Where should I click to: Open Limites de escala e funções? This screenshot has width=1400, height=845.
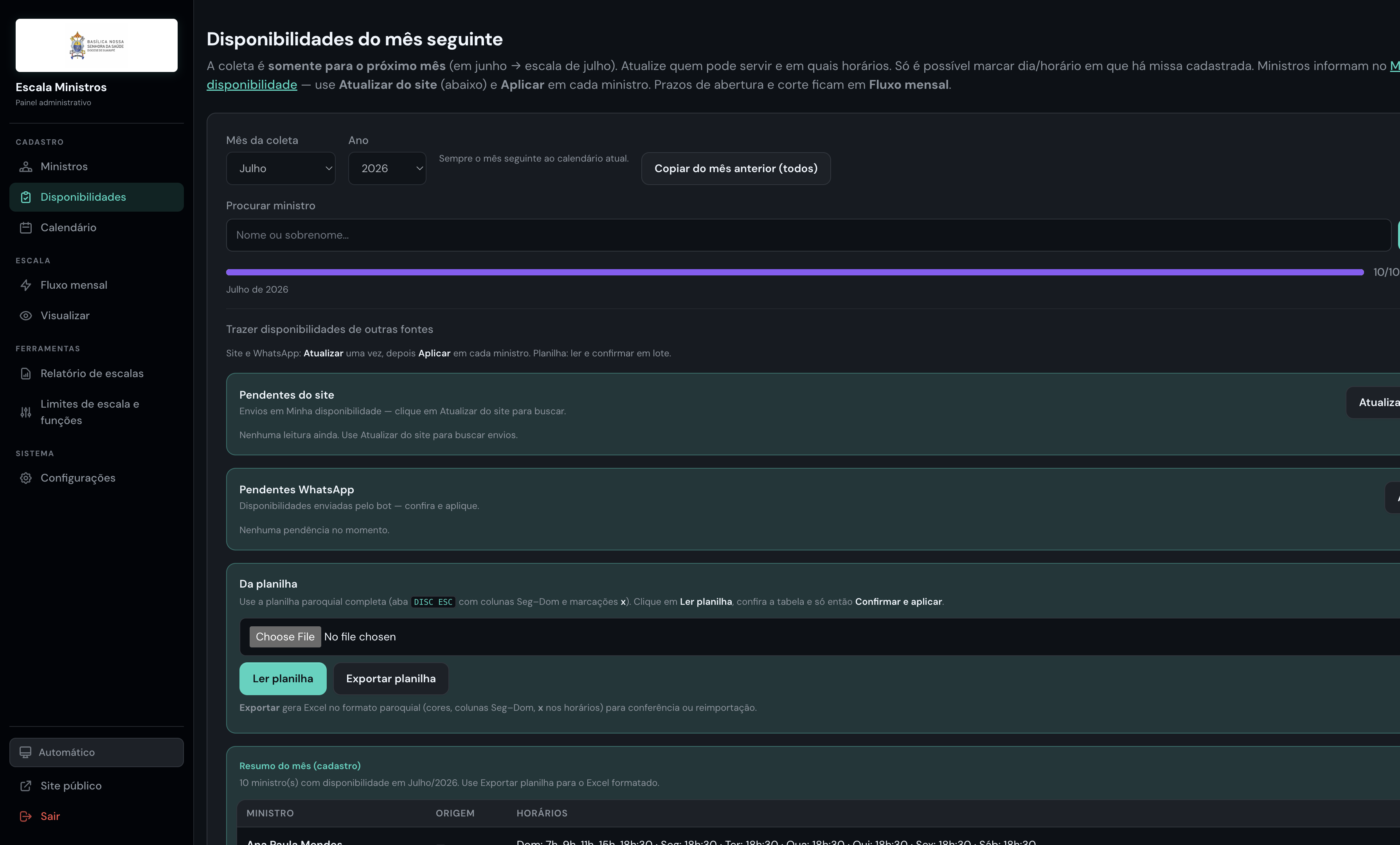pyautogui.click(x=97, y=413)
